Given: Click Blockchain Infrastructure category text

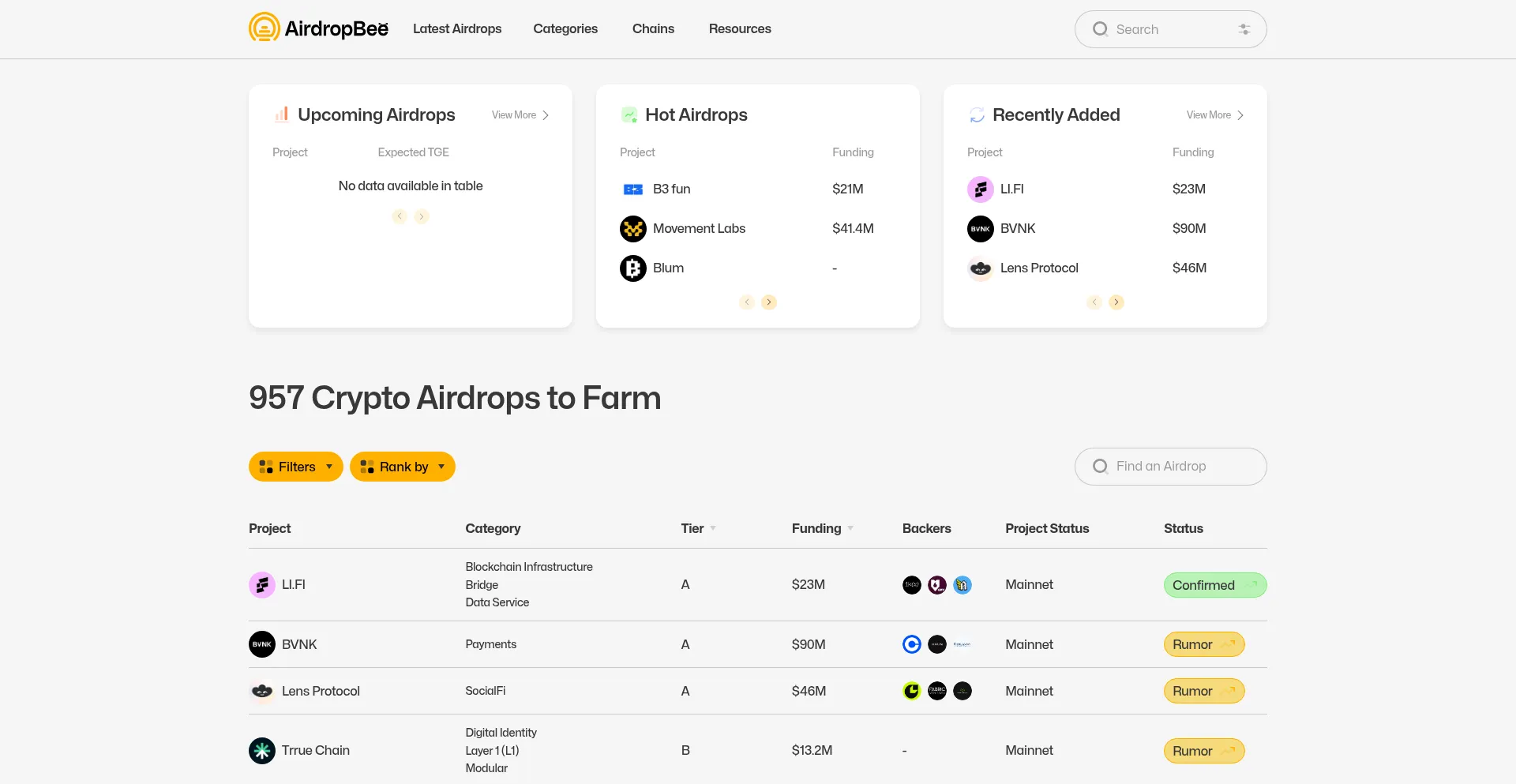Looking at the screenshot, I should click(529, 567).
